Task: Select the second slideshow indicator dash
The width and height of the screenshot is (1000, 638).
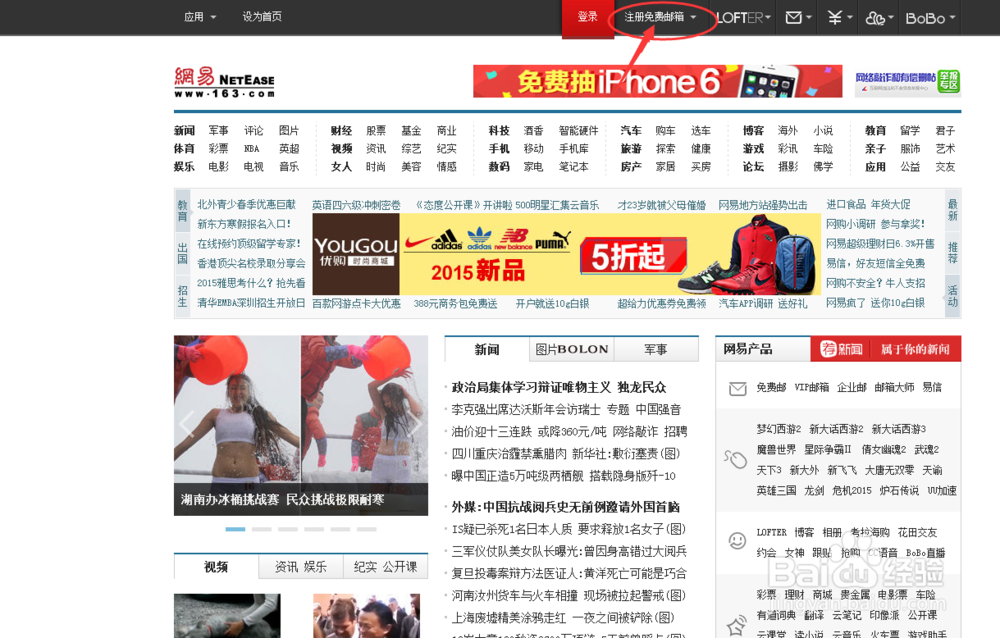Action: (x=261, y=529)
